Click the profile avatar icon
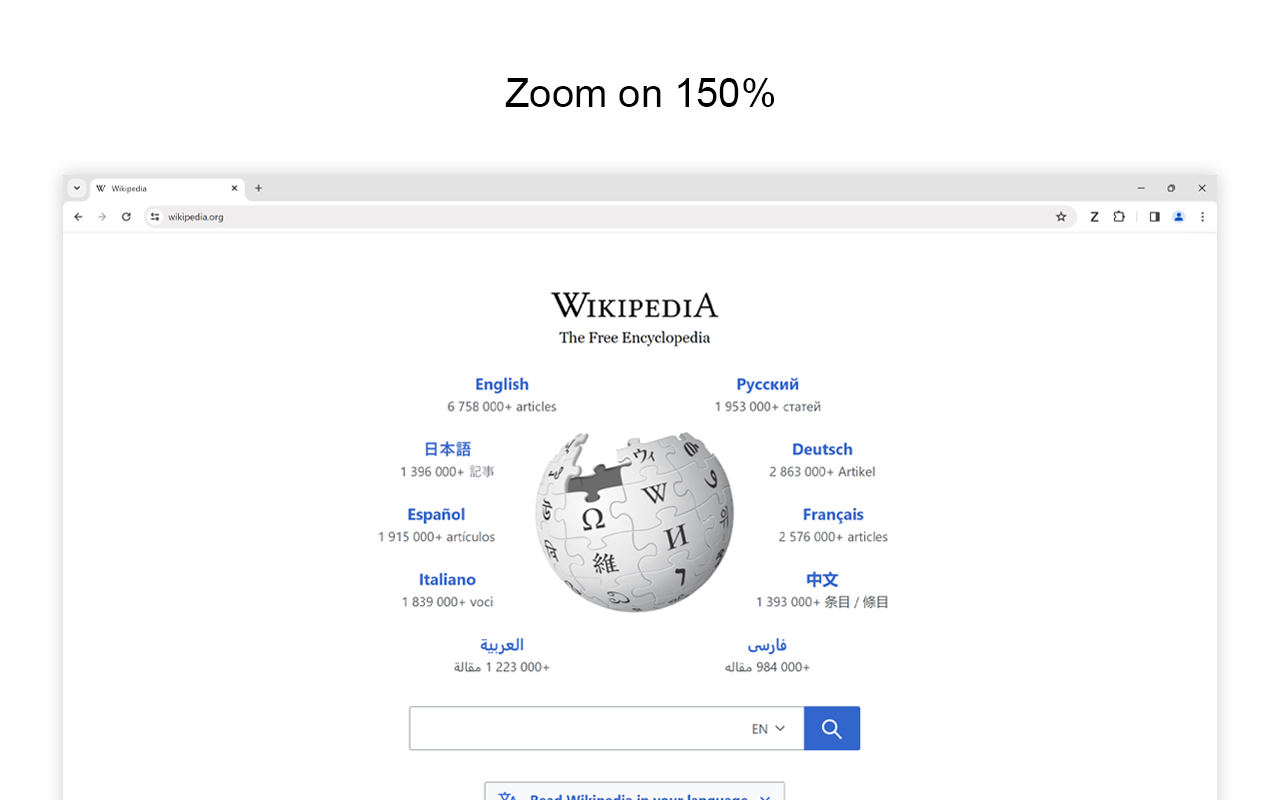This screenshot has width=1280, height=800. tap(1178, 216)
